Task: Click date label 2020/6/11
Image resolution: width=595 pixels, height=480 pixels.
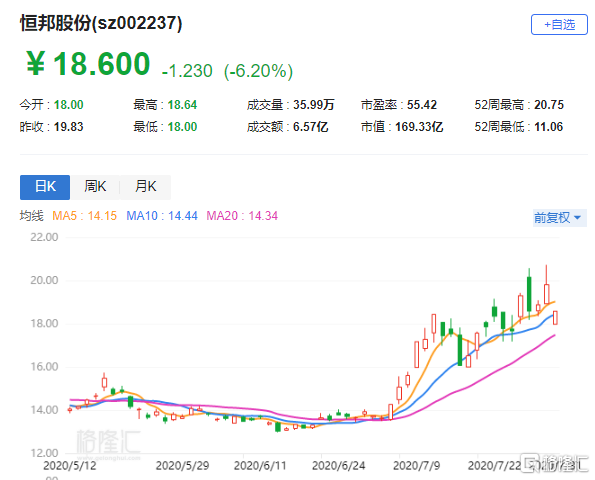Action: (260, 466)
